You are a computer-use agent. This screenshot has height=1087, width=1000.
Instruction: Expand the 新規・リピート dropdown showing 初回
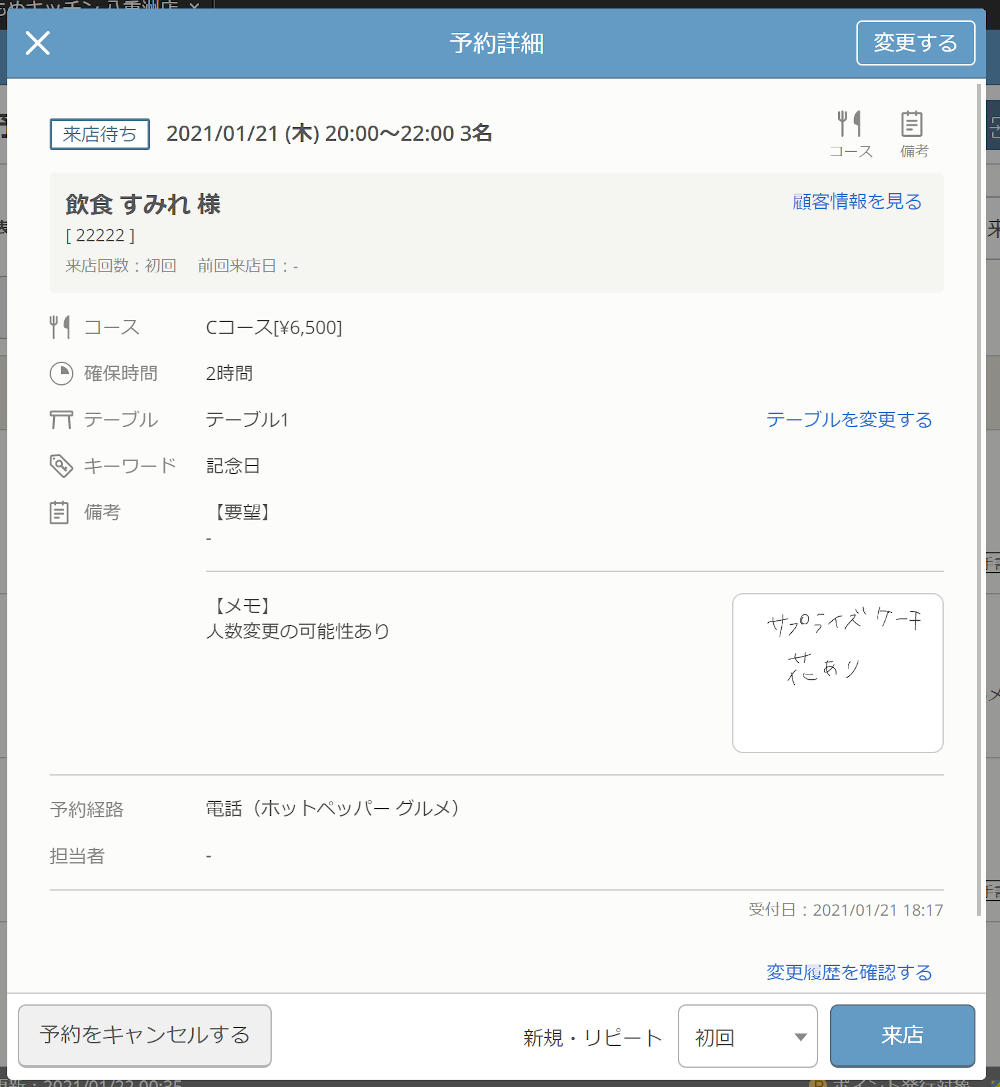(748, 1037)
